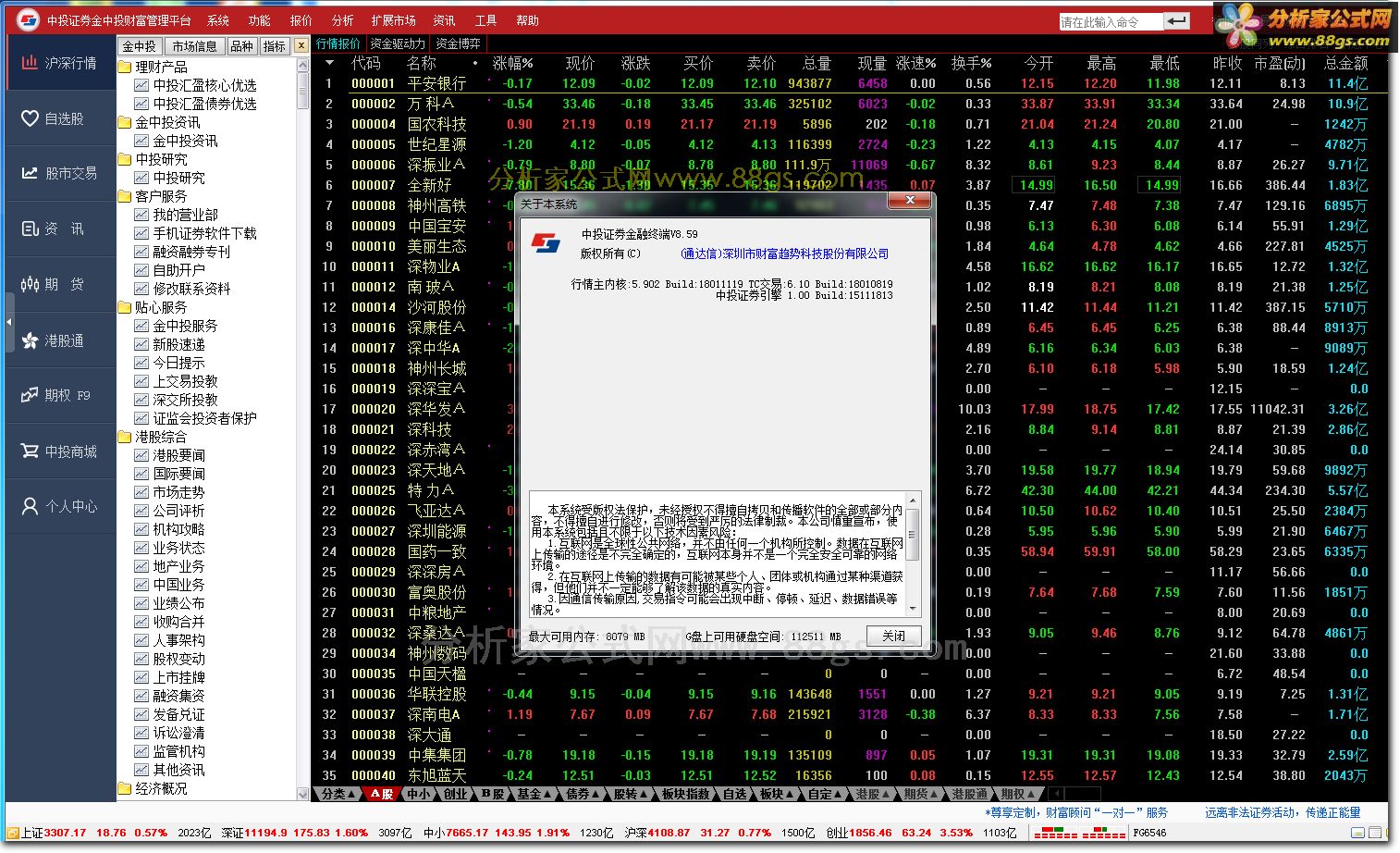This screenshot has height=853, width=1400.
Task: Click the command box enter arrow button
Action: 1176,20
